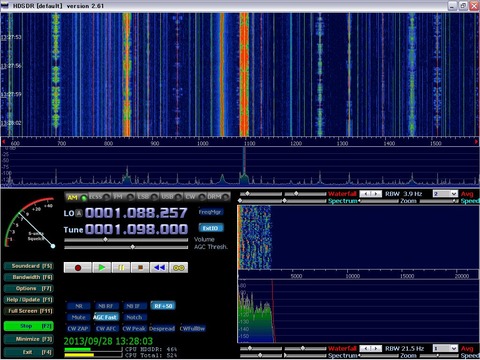Toggle the Mute button
This screenshot has height=360, width=480.
[79, 317]
